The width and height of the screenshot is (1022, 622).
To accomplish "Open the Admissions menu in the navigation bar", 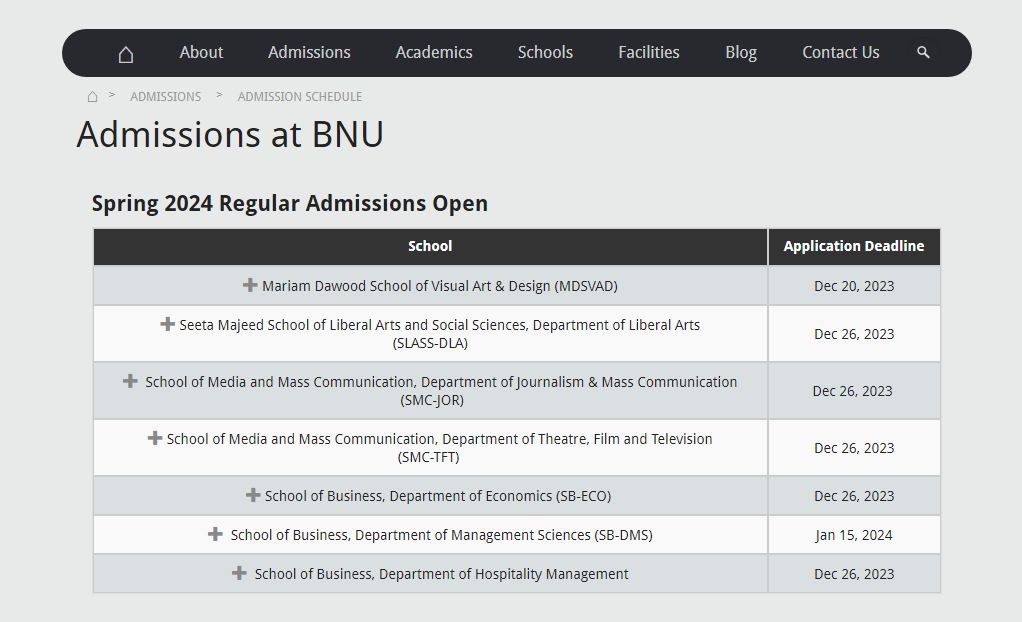I will pos(309,52).
